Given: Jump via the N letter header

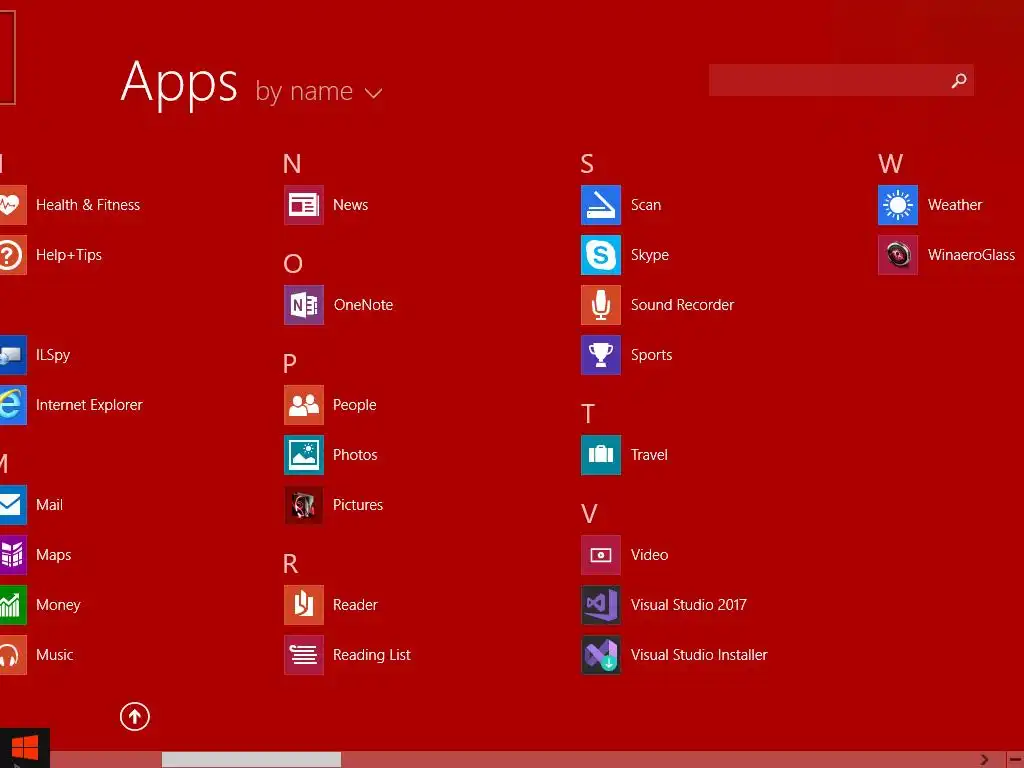Looking at the screenshot, I should [292, 164].
